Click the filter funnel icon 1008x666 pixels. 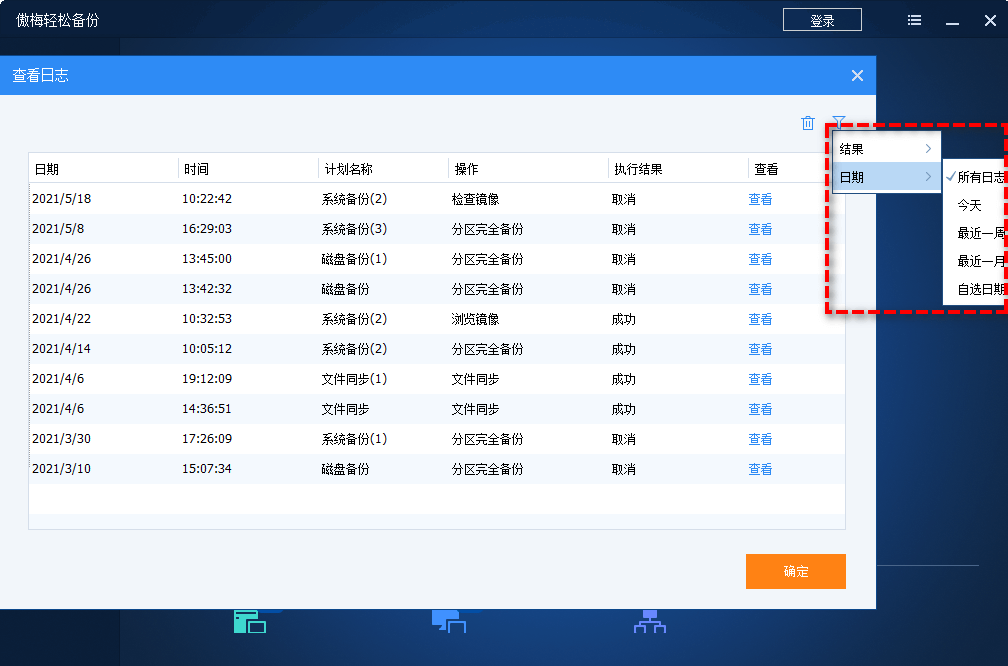pyautogui.click(x=839, y=123)
